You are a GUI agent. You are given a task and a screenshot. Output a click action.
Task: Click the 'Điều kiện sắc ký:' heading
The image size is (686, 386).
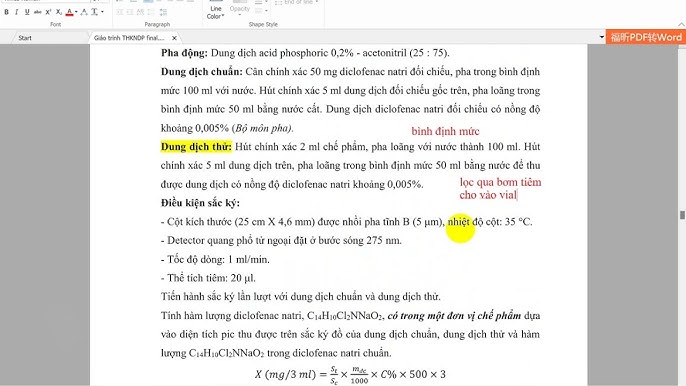coord(200,203)
